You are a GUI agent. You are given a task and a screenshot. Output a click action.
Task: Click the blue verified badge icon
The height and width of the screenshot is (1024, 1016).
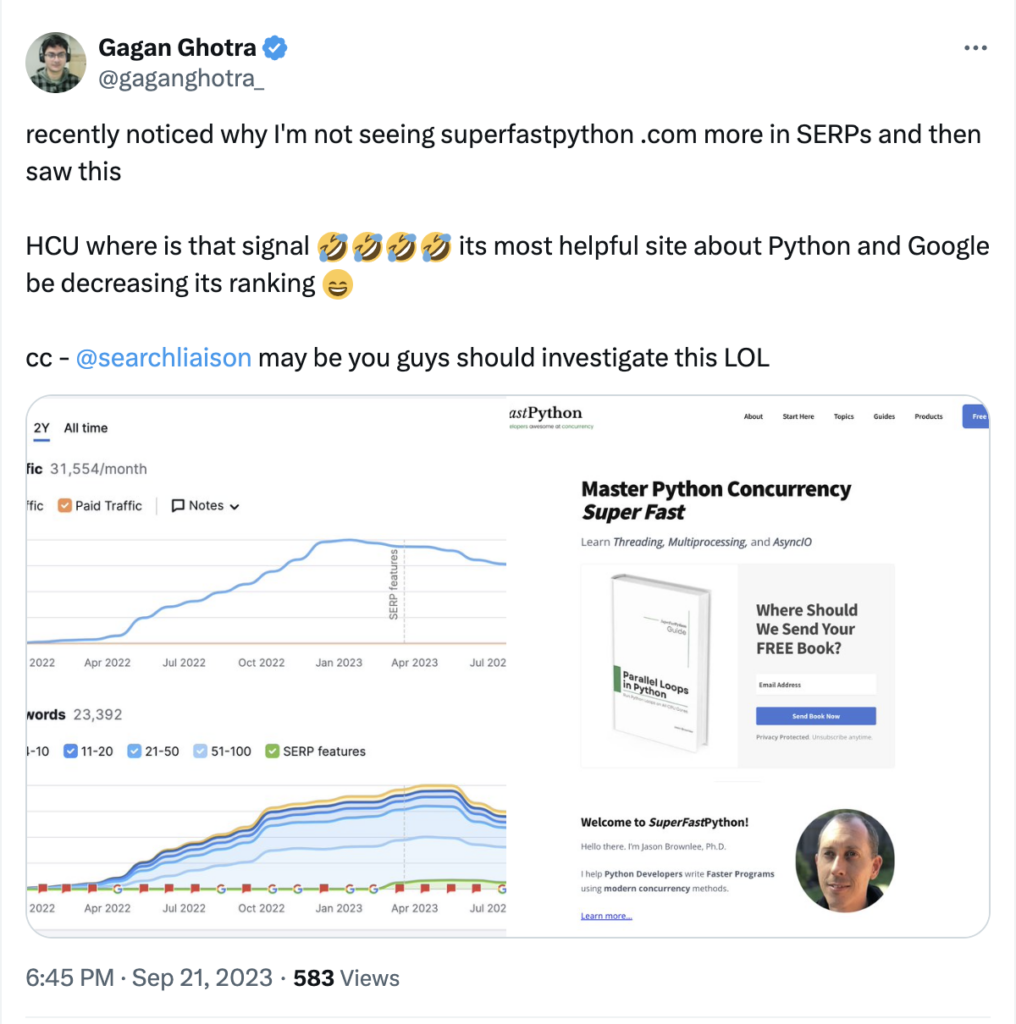point(275,47)
